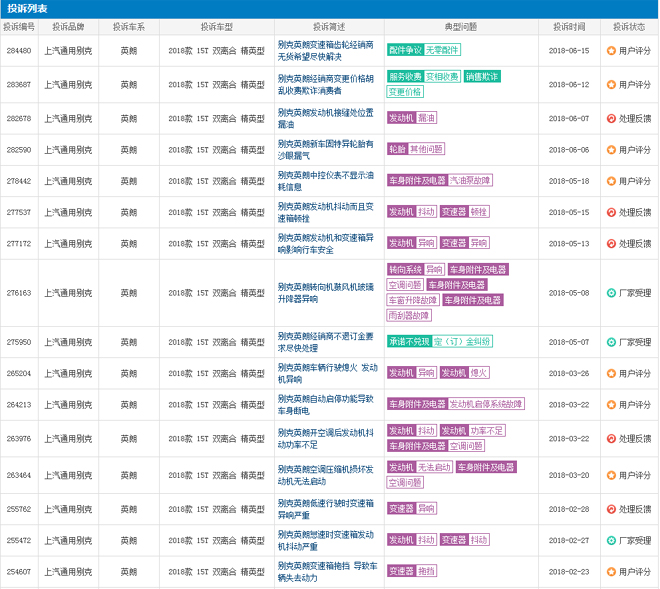Click the status icon in row 278442
The height and width of the screenshot is (589, 660).
611,181
